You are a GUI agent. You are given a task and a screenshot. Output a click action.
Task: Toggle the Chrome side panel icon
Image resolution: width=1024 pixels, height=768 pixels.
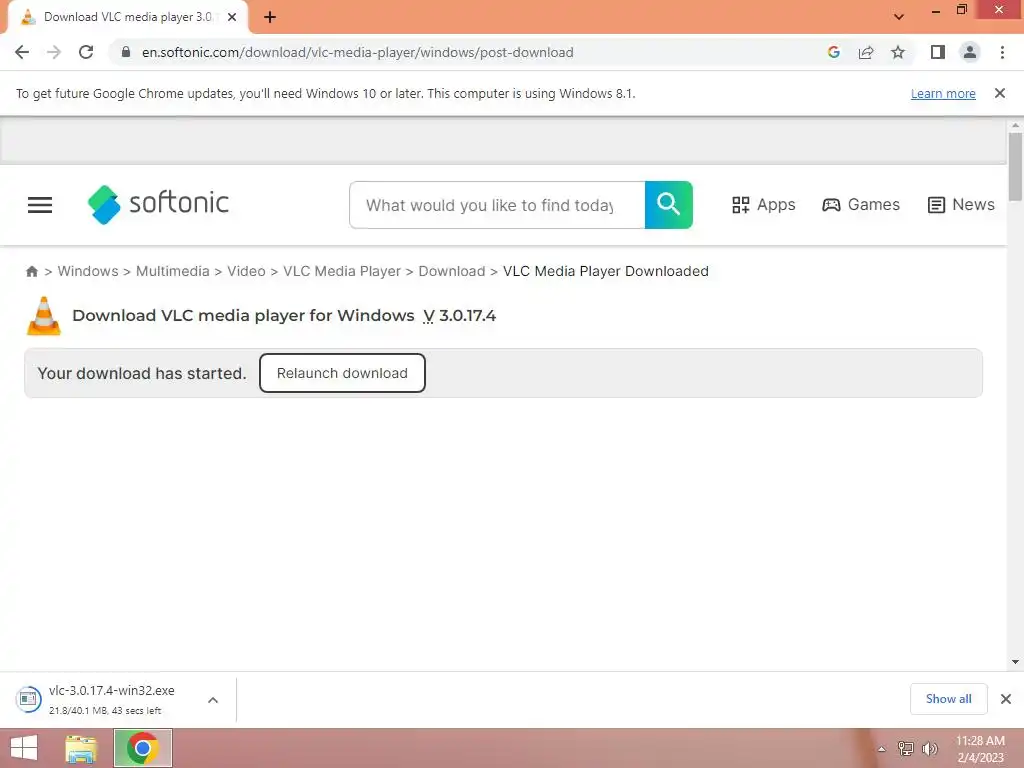coord(938,52)
